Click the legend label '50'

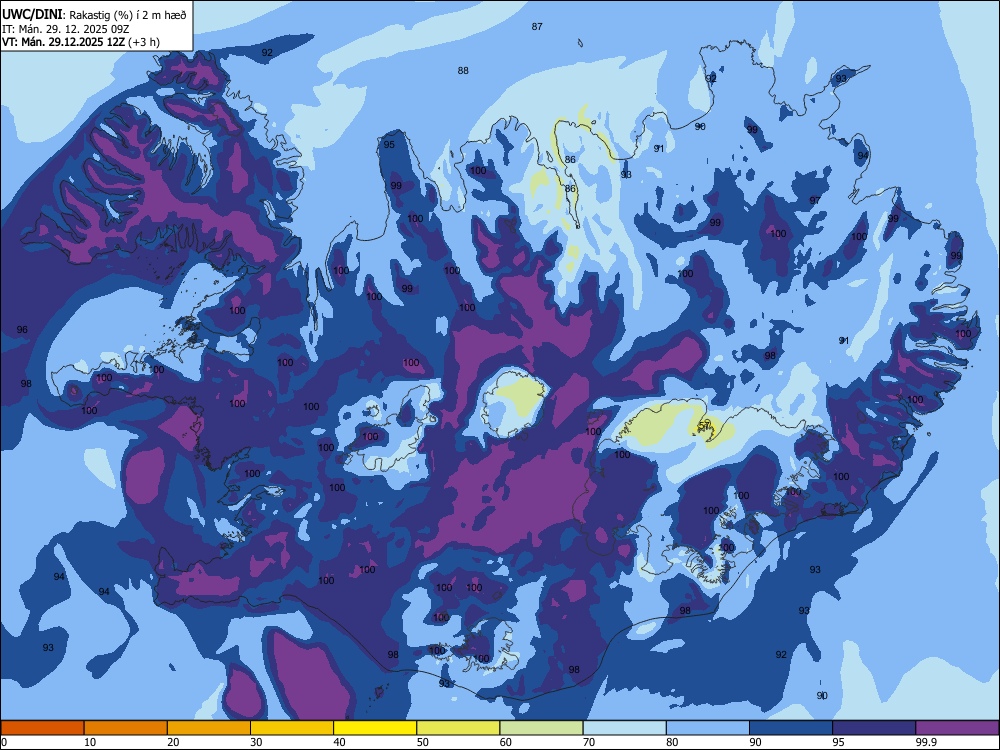point(423,742)
